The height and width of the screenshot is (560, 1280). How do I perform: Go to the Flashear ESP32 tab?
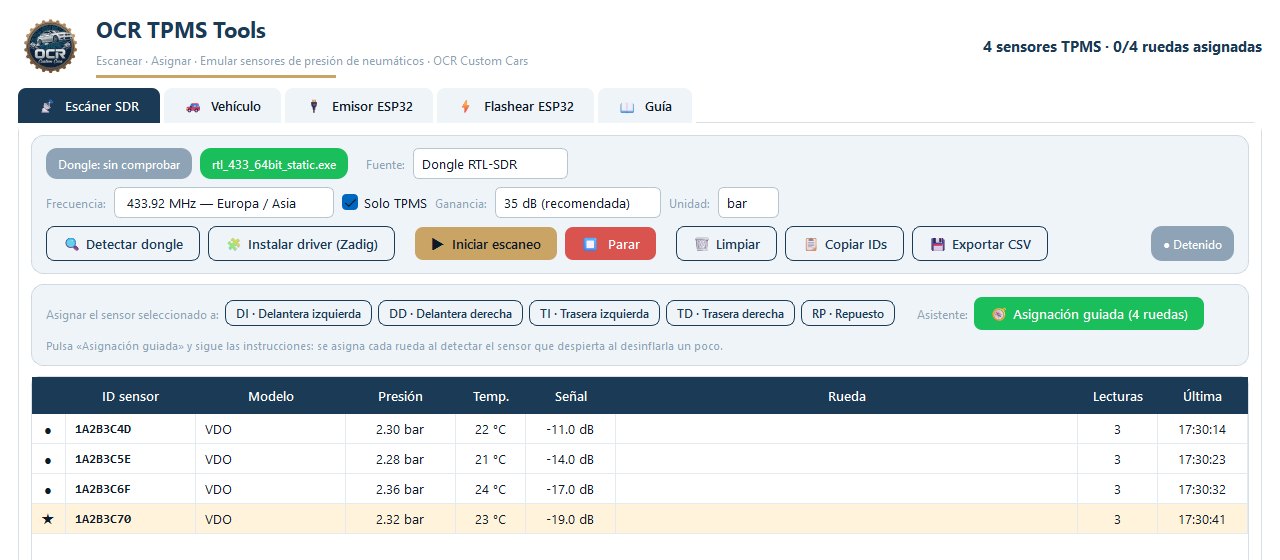[x=516, y=106]
